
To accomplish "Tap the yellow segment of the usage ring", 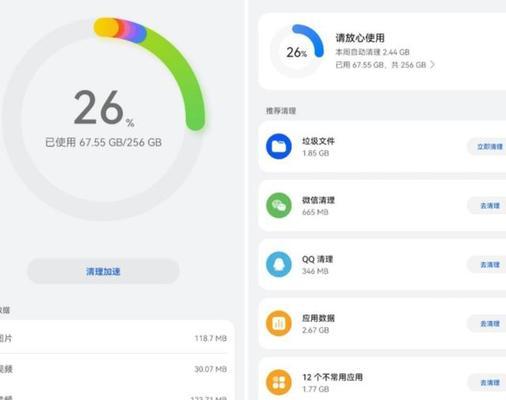I will pyautogui.click(x=106, y=27).
